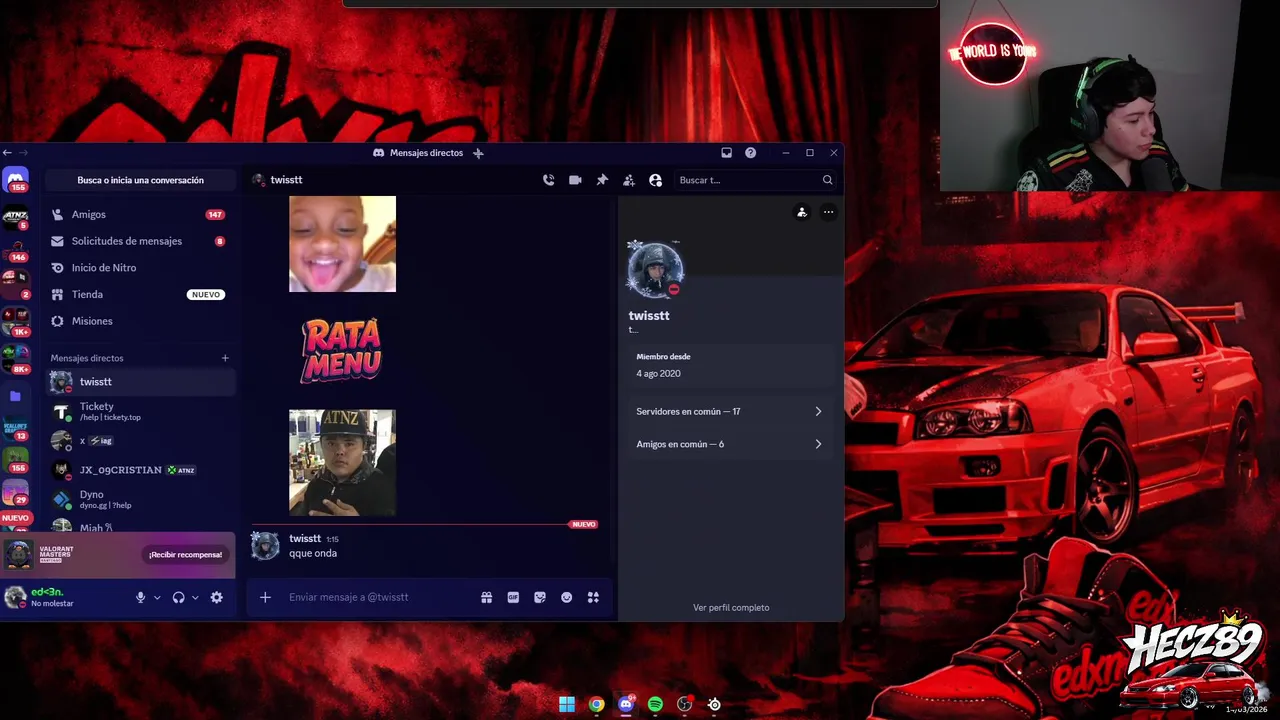Open the Windows Start button
The image size is (1280, 720).
coord(567,704)
